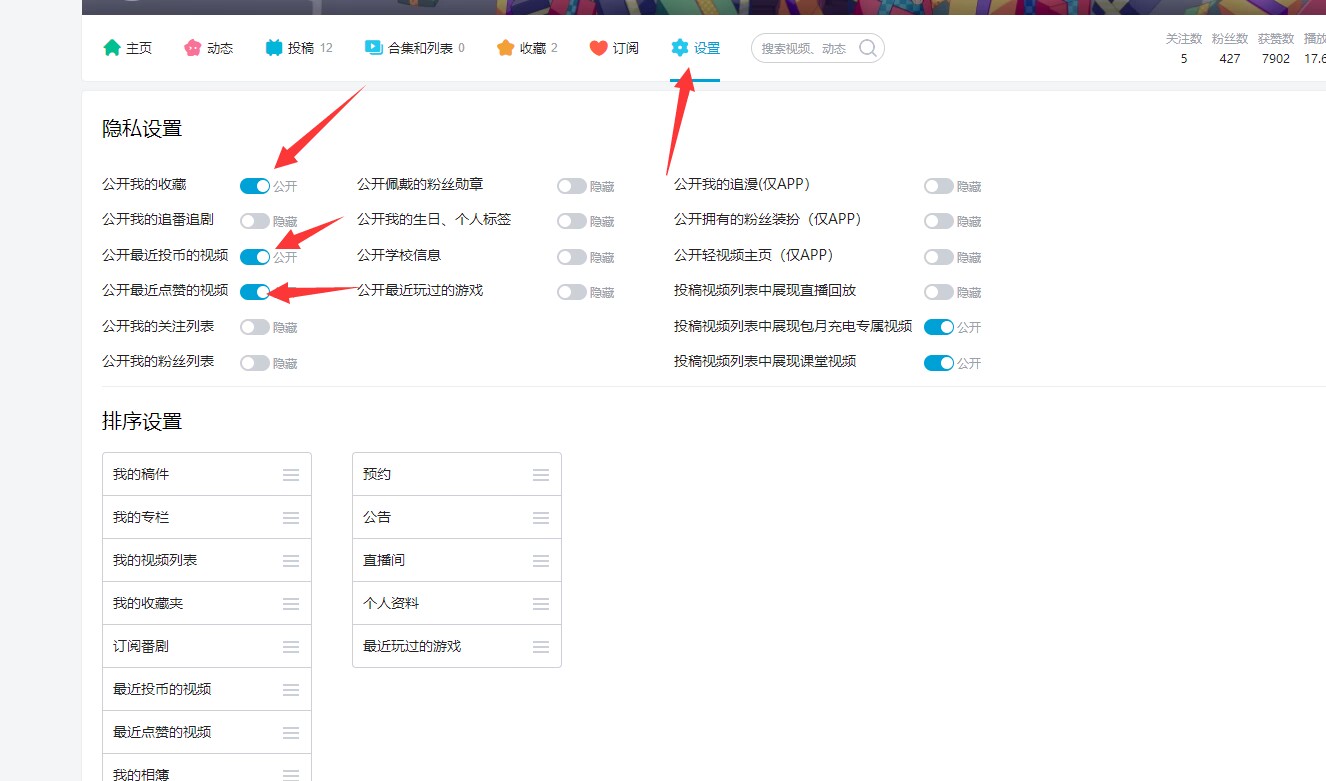
Task: Open 动态 via its flower icon
Action: pyautogui.click(x=192, y=47)
